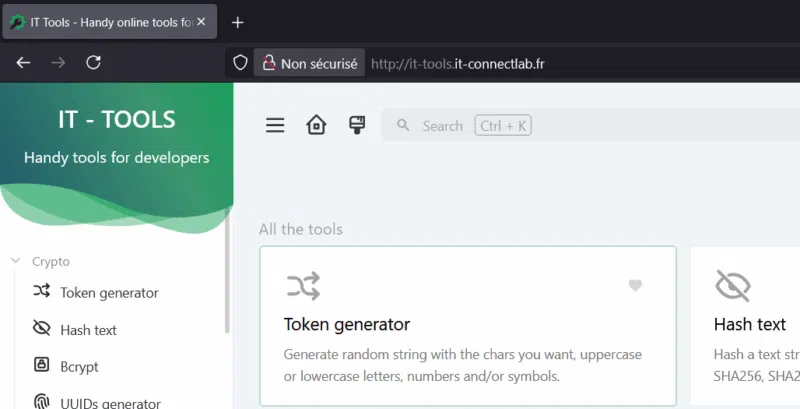
Task: Click the Non sécurisé site security badge
Action: [310, 63]
